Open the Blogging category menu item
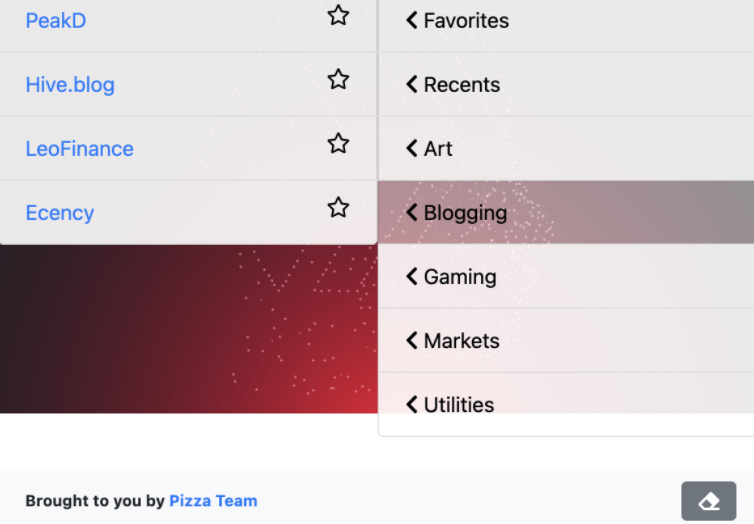Screen dimensions: 754x524 (566, 212)
